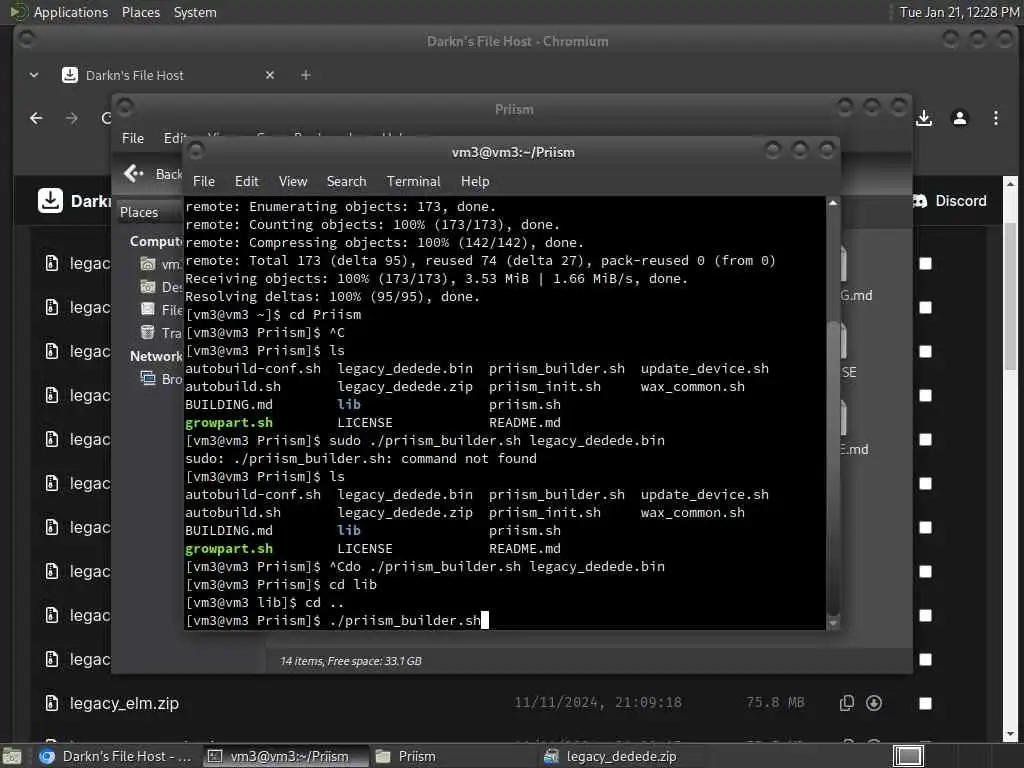Switch to Priism folder taskbar button
1024x768 pixels.
coord(453,756)
